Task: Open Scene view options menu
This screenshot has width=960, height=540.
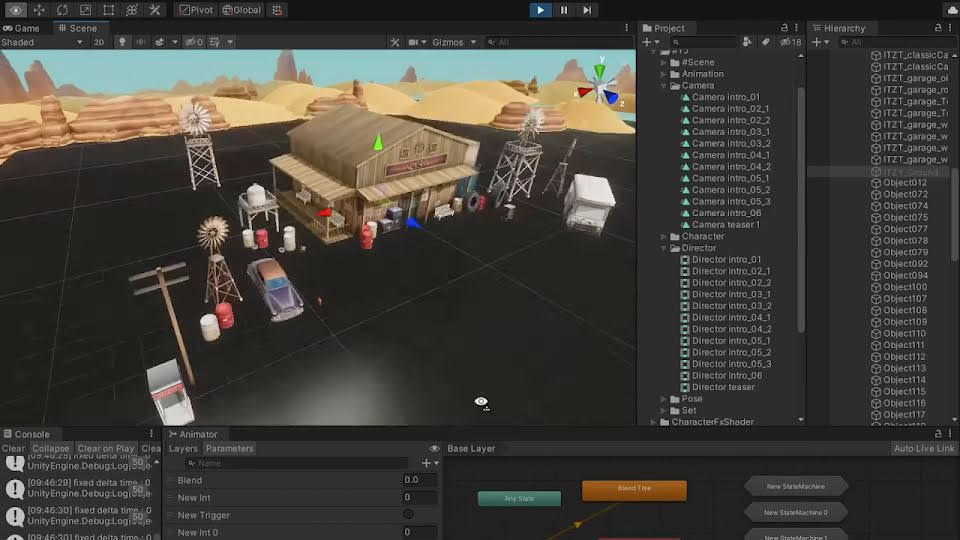Action: pos(626,28)
